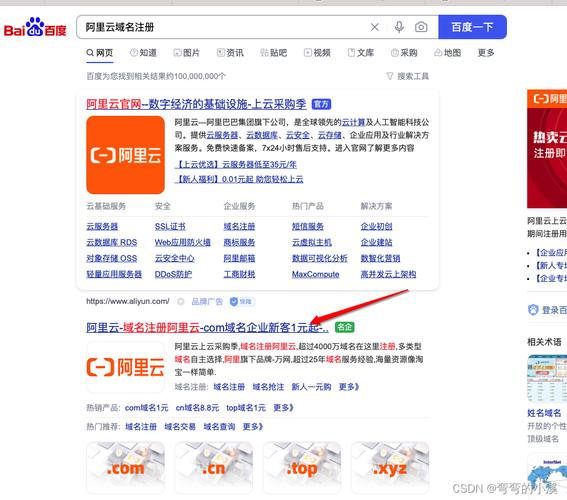Clear the search box with the X icon

pyautogui.click(x=375, y=27)
